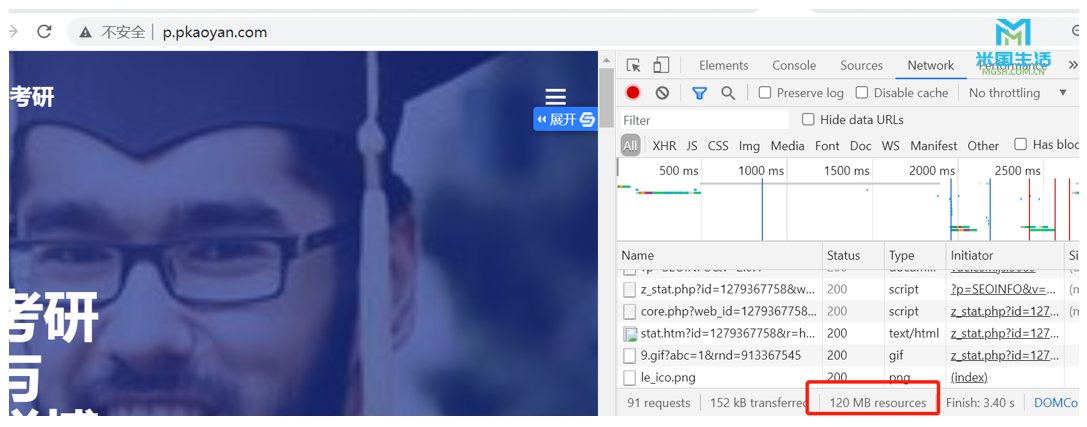Filter requests by Img
Image resolution: width=1087 pixels, height=427 pixels.
coord(749,146)
